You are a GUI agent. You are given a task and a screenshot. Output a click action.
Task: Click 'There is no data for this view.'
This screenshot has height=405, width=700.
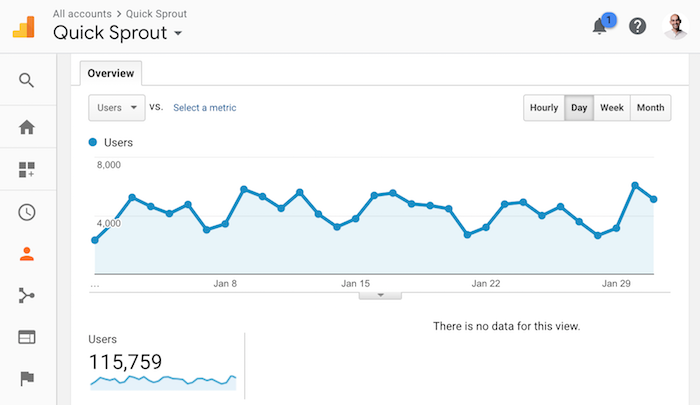point(506,326)
